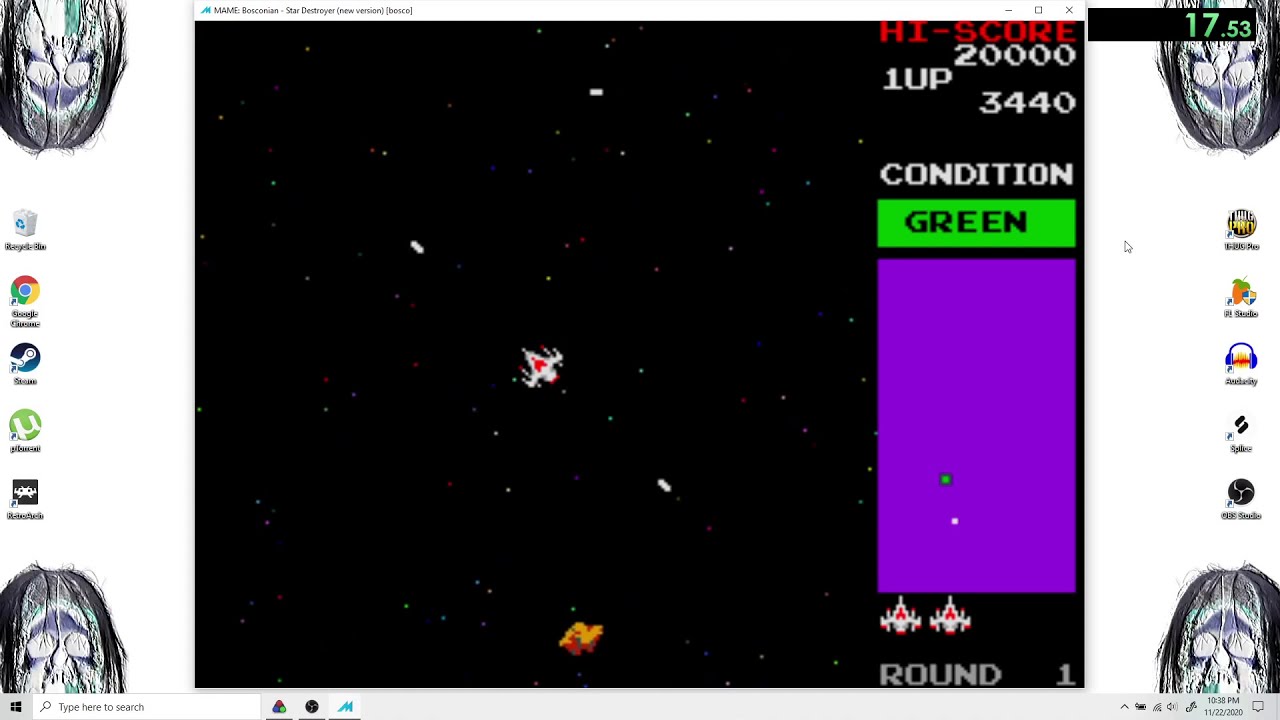The width and height of the screenshot is (1280, 720).
Task: Click the green timer reading 17.53
Action: click(1218, 25)
